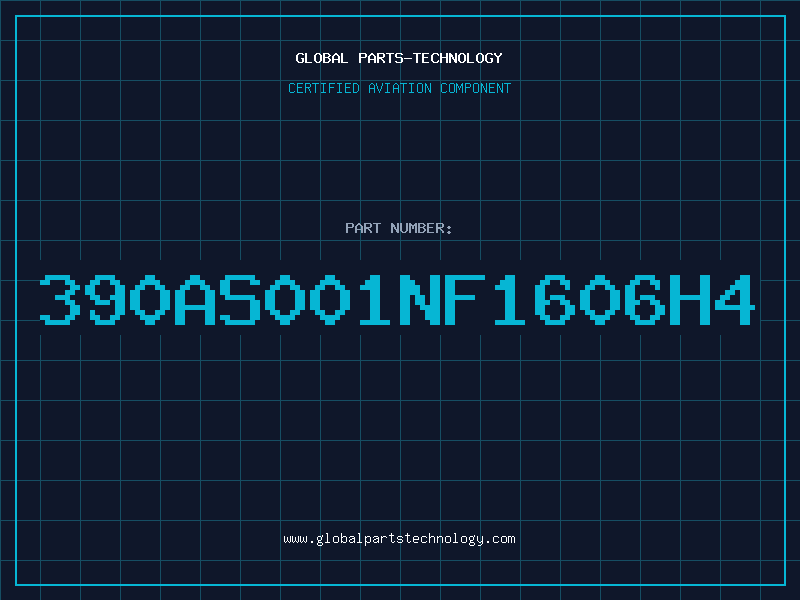The height and width of the screenshot is (600, 800).
Task: Click the 'GLOBAL PARTS-TECHNOLOGY' heading
Action: (399, 58)
